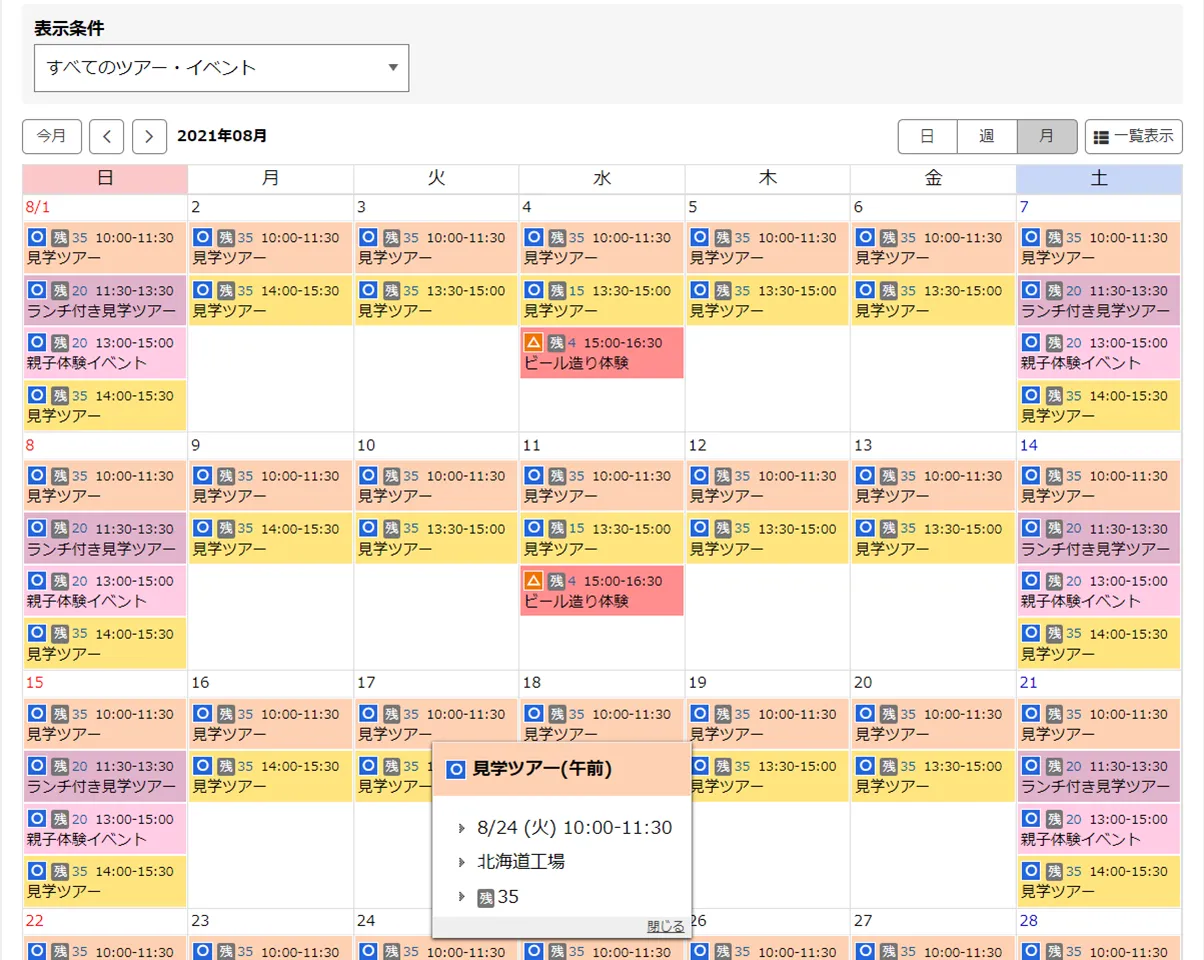The width and height of the screenshot is (1204, 960).
Task: Open August 14 親子体験イベント event
Action: [x=1098, y=591]
